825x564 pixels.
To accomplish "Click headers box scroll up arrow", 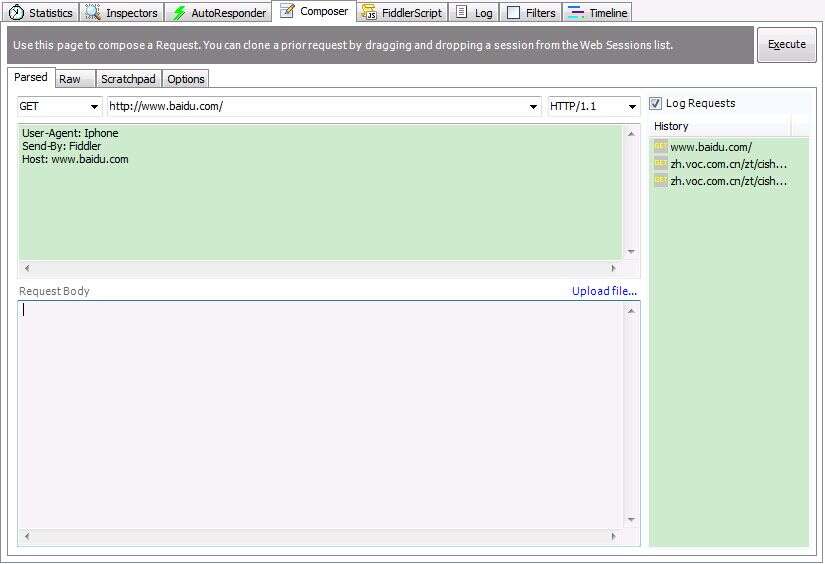I will 631,134.
